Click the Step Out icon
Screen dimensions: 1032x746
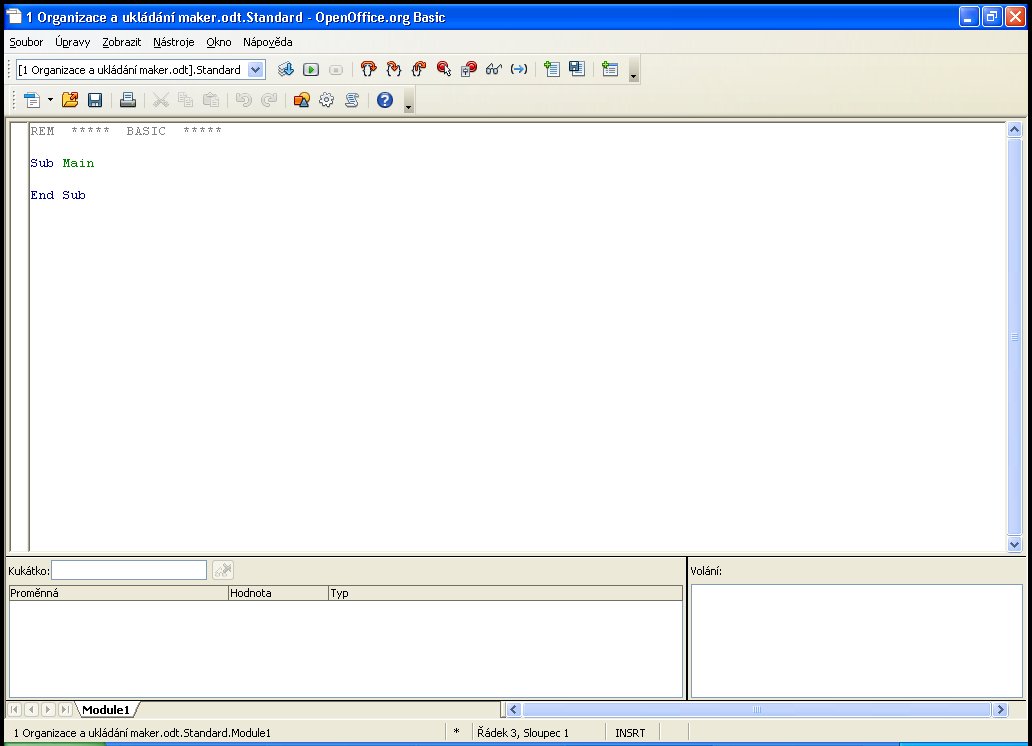click(x=419, y=69)
